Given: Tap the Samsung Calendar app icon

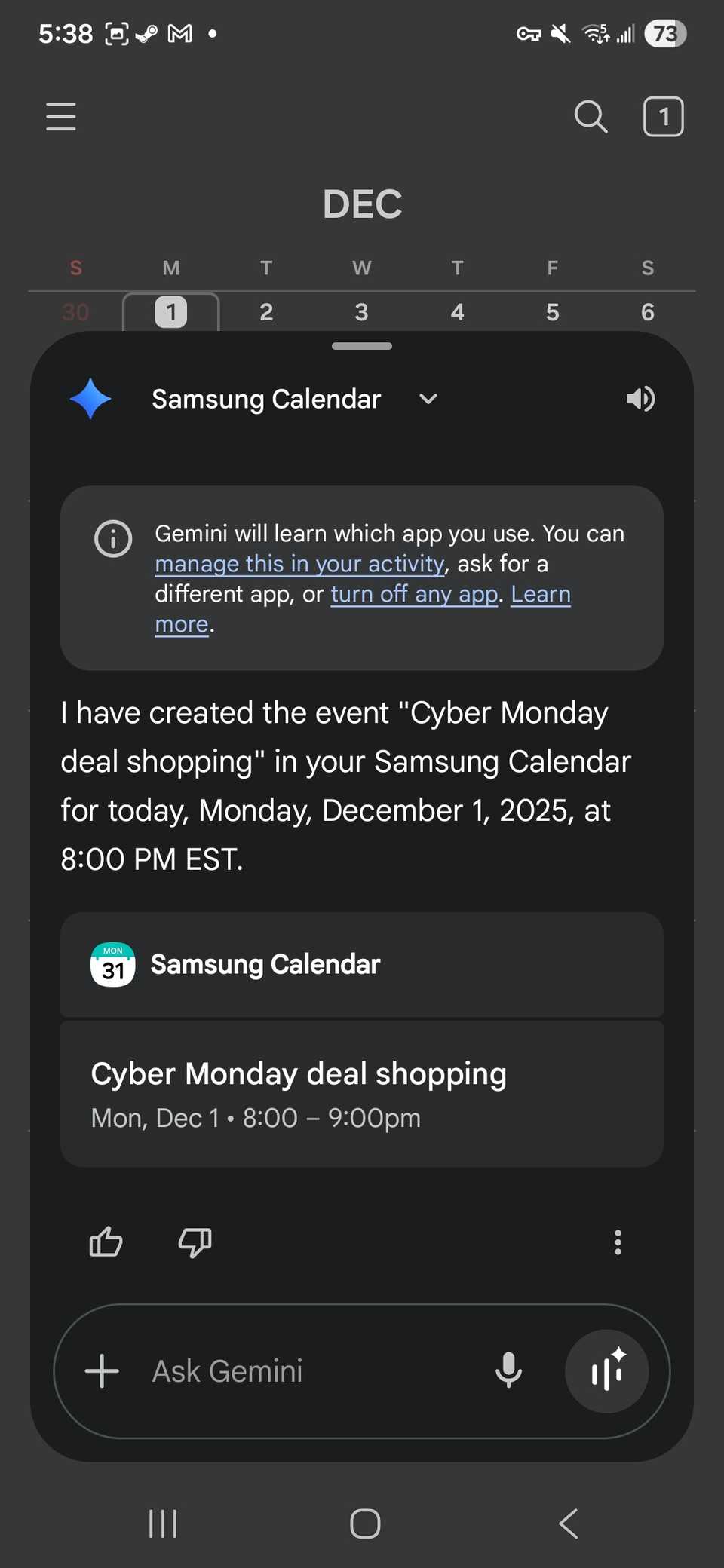Looking at the screenshot, I should [x=112, y=964].
